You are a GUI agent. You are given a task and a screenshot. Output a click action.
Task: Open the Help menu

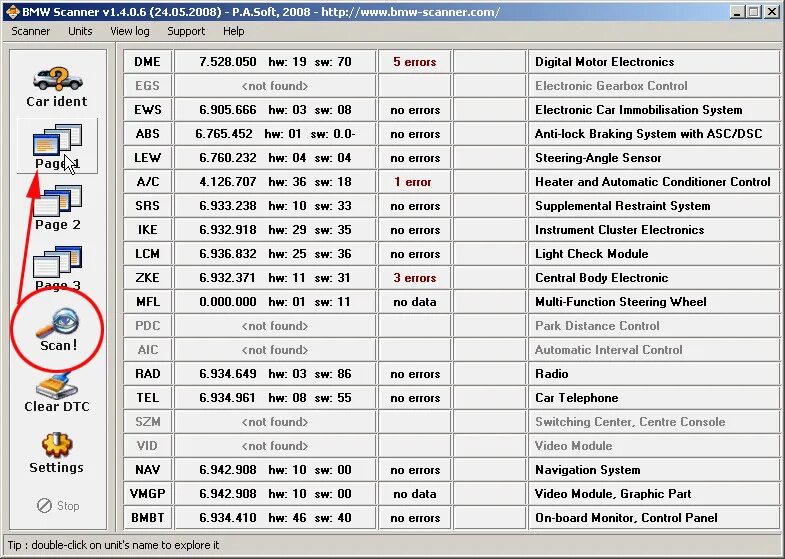coord(234,31)
